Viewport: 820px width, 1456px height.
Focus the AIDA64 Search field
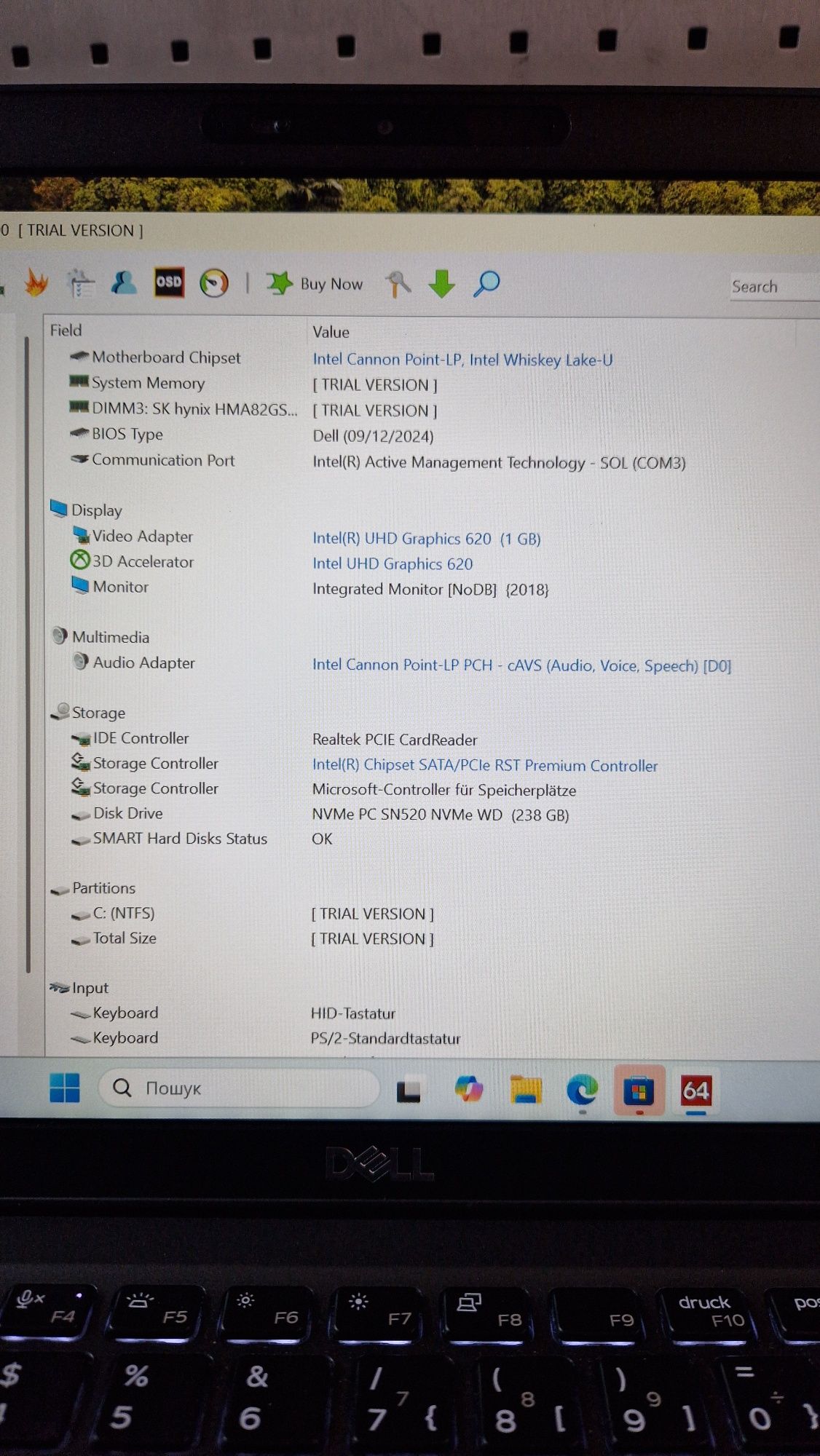point(773,287)
